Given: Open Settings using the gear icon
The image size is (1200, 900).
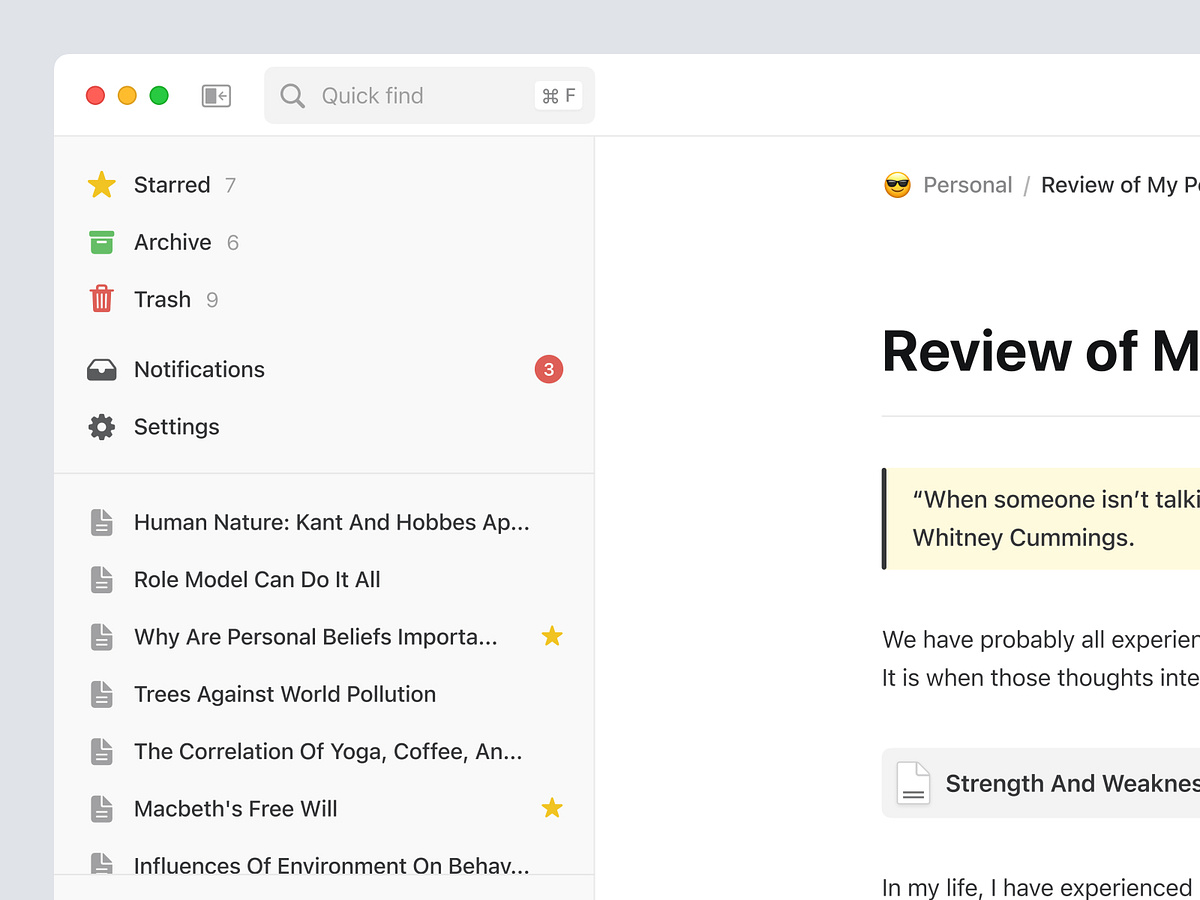Looking at the screenshot, I should point(101,426).
